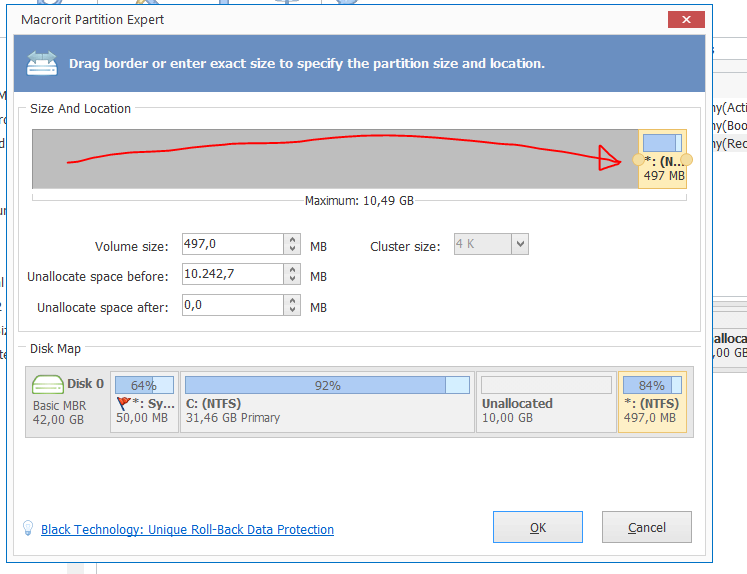This screenshot has width=747, height=574.
Task: Confirm with the OK button
Action: [x=538, y=527]
